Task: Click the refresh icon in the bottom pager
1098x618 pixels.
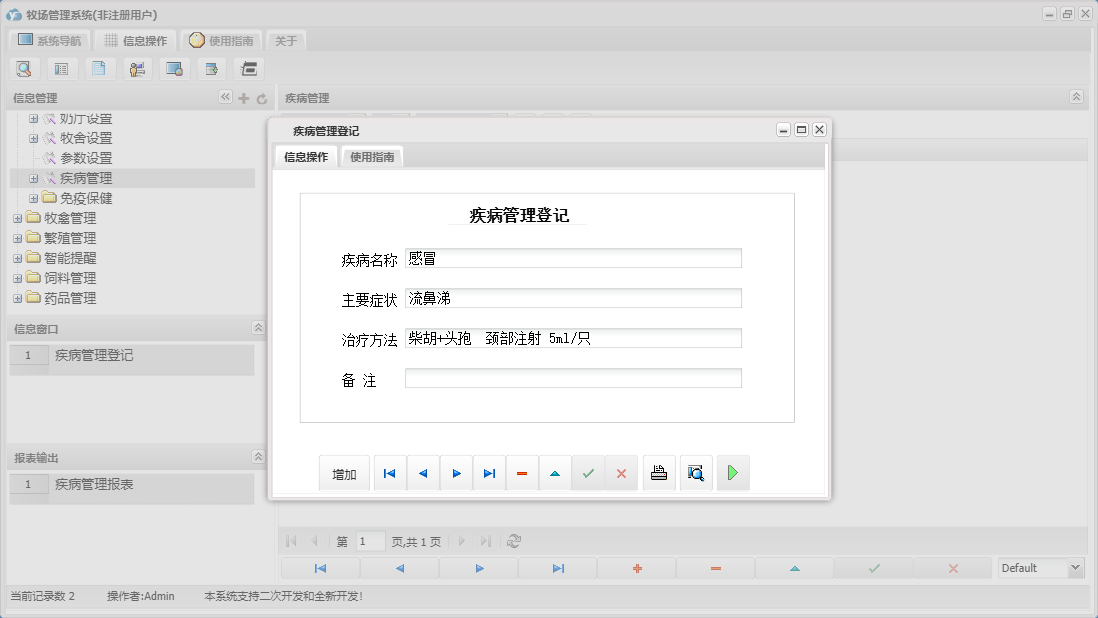Action: tap(514, 541)
